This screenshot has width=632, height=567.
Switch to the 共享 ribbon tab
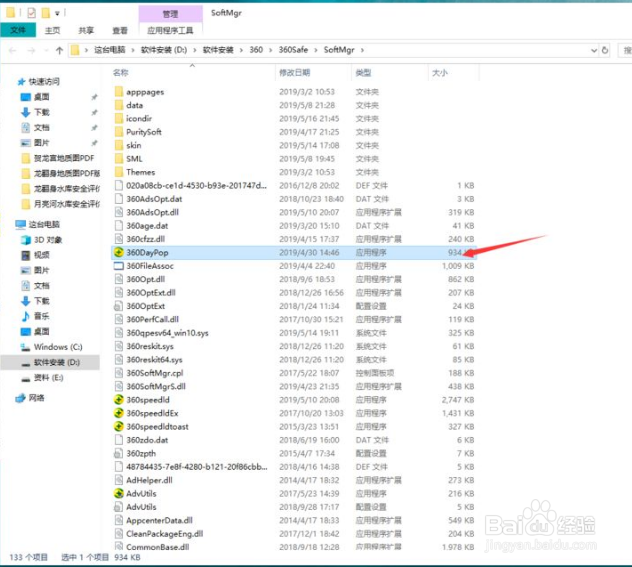(x=86, y=30)
